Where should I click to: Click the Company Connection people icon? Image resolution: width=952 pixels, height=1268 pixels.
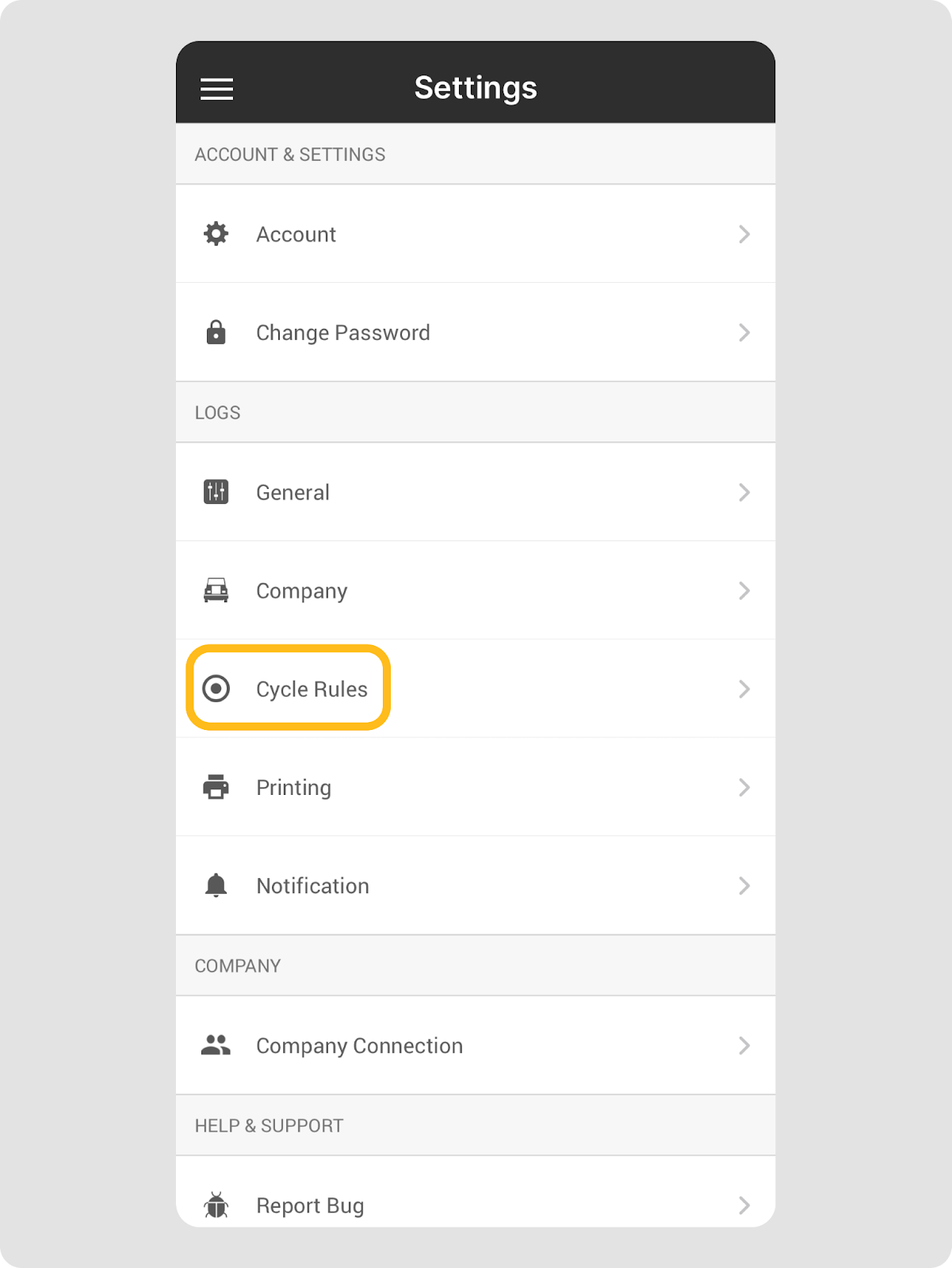(x=216, y=1045)
